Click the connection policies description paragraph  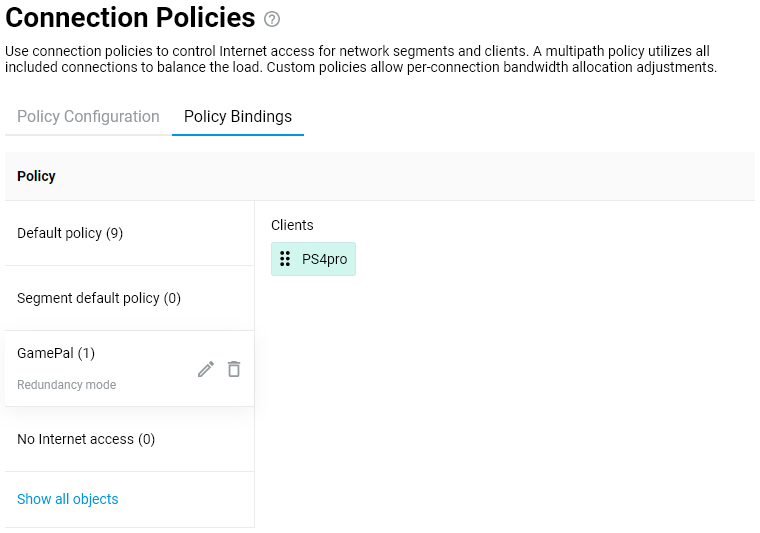(360, 59)
